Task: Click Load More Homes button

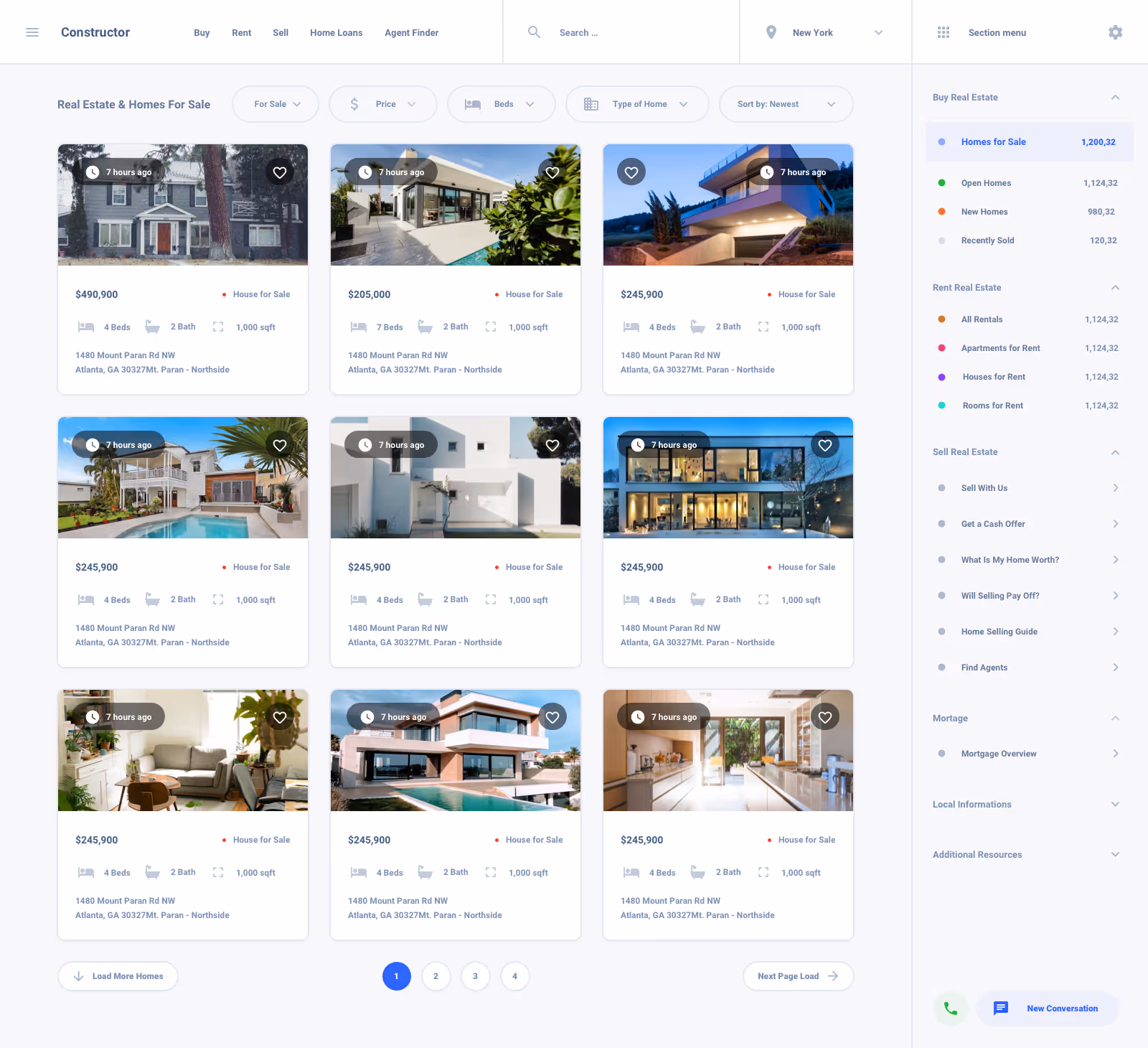Action: coord(118,976)
